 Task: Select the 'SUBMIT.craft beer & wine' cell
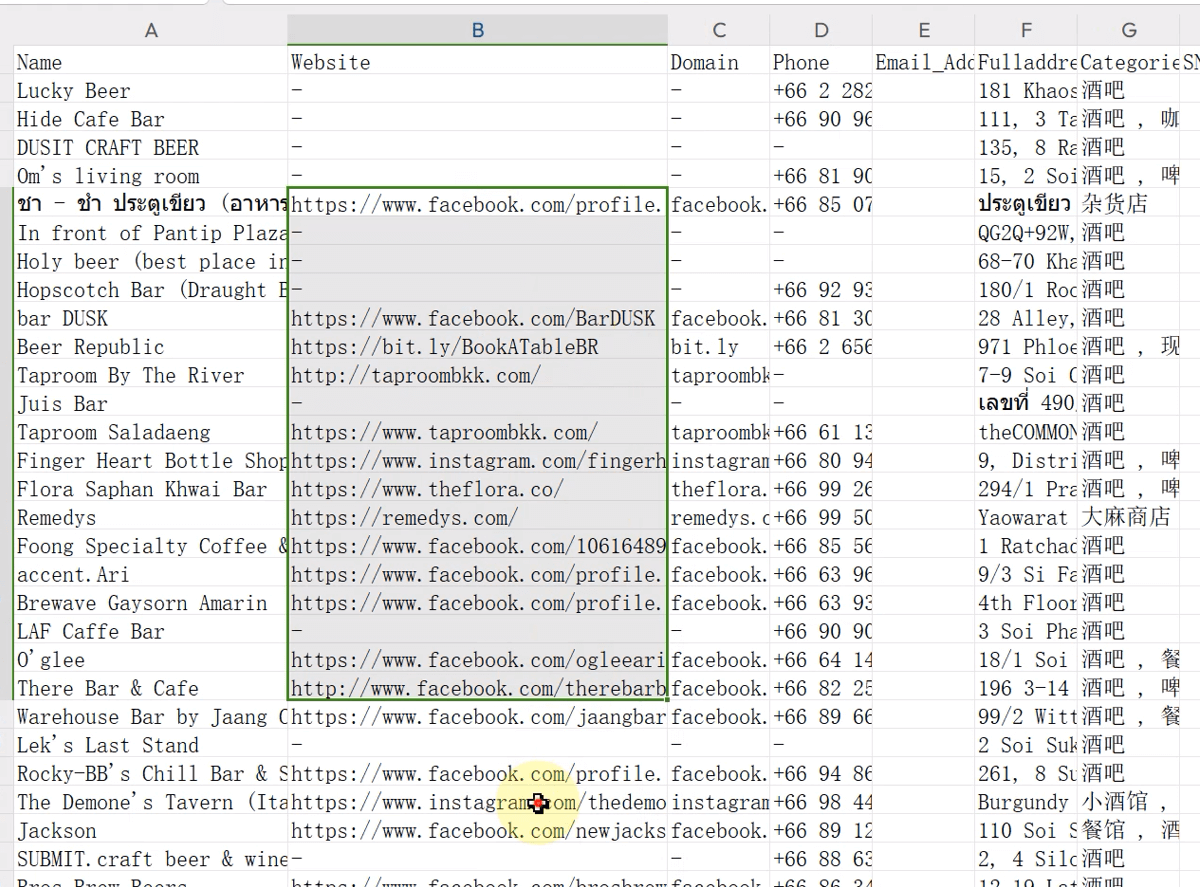[x=151, y=860]
